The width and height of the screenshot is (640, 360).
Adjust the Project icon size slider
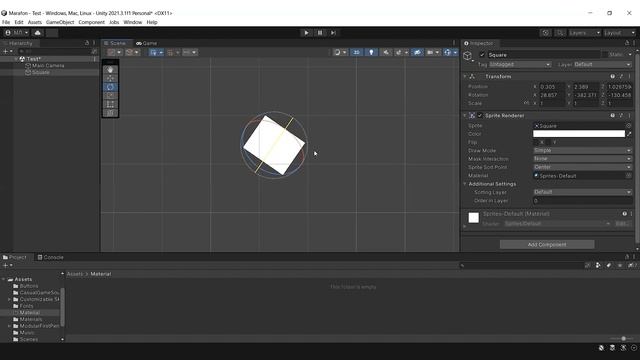622,339
